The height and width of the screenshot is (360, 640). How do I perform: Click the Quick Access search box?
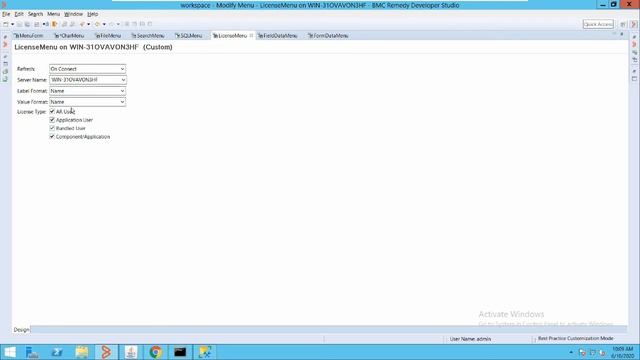pyautogui.click(x=598, y=24)
